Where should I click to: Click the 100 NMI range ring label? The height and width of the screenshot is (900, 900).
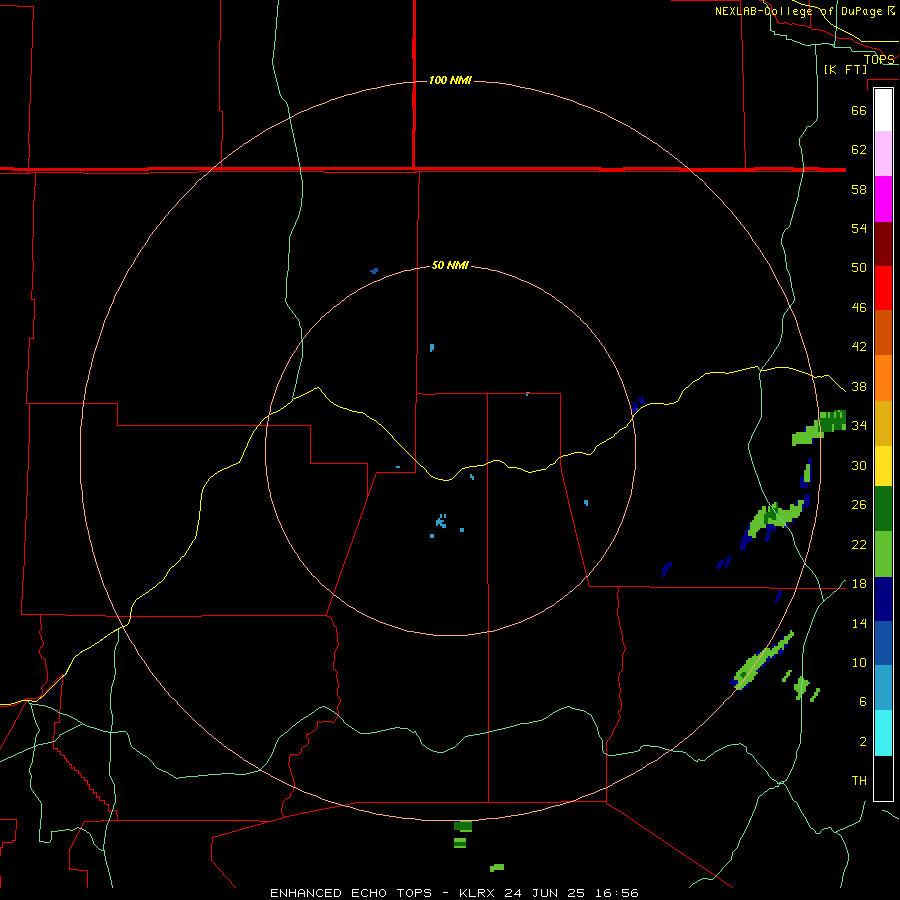pyautogui.click(x=450, y=80)
